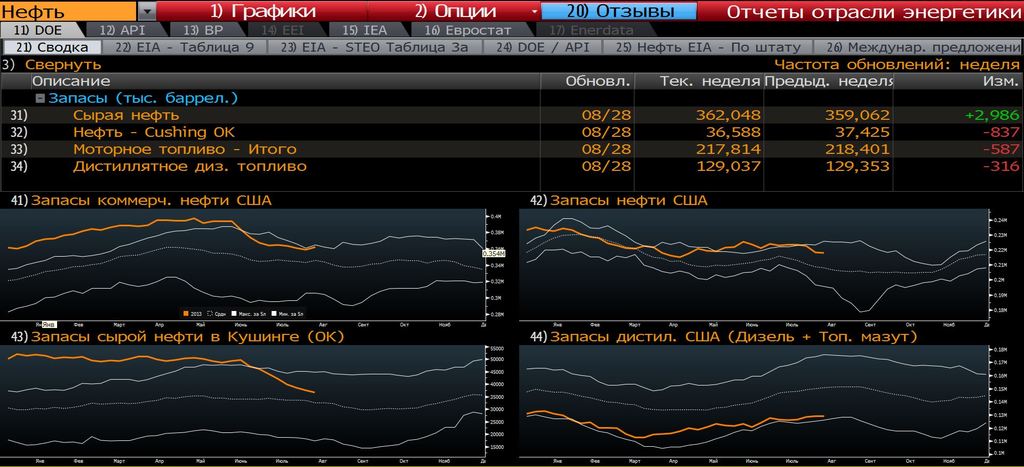This screenshot has height=467, width=1024.
Task: Click motor fuel value 217,814
Action: (x=728, y=149)
